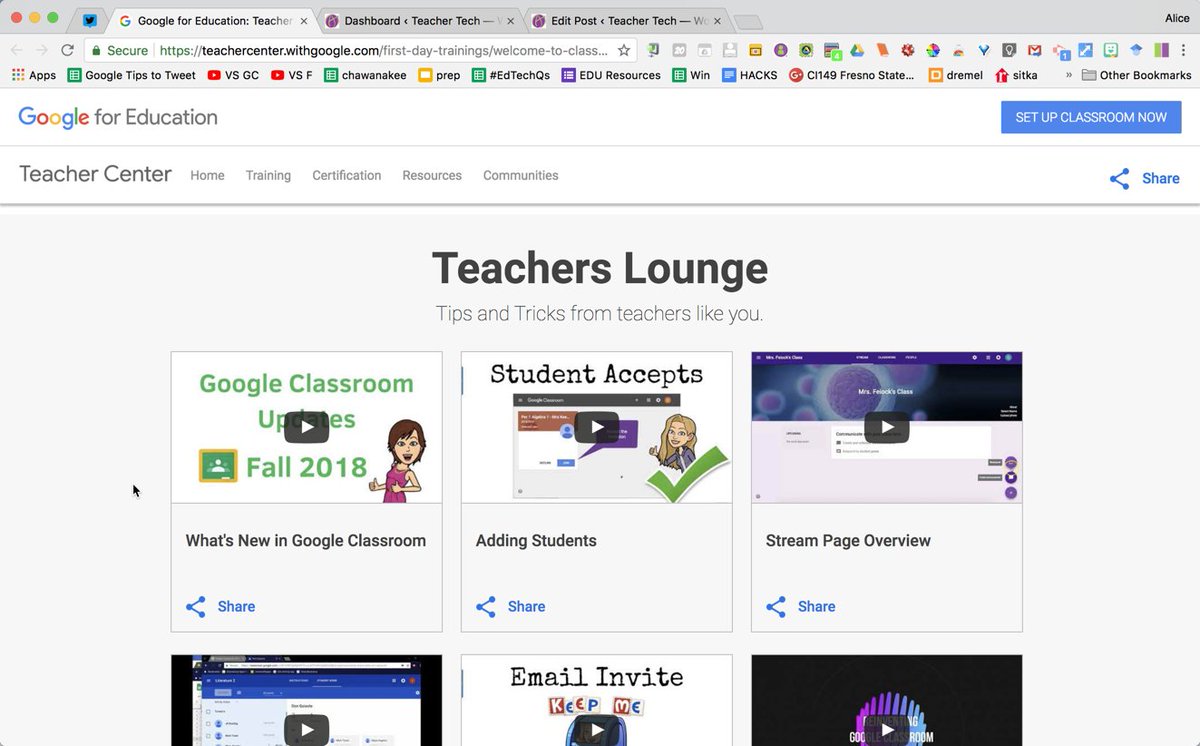This screenshot has height=746, width=1200.
Task: Go back using the browser back arrow
Action: (x=17, y=50)
